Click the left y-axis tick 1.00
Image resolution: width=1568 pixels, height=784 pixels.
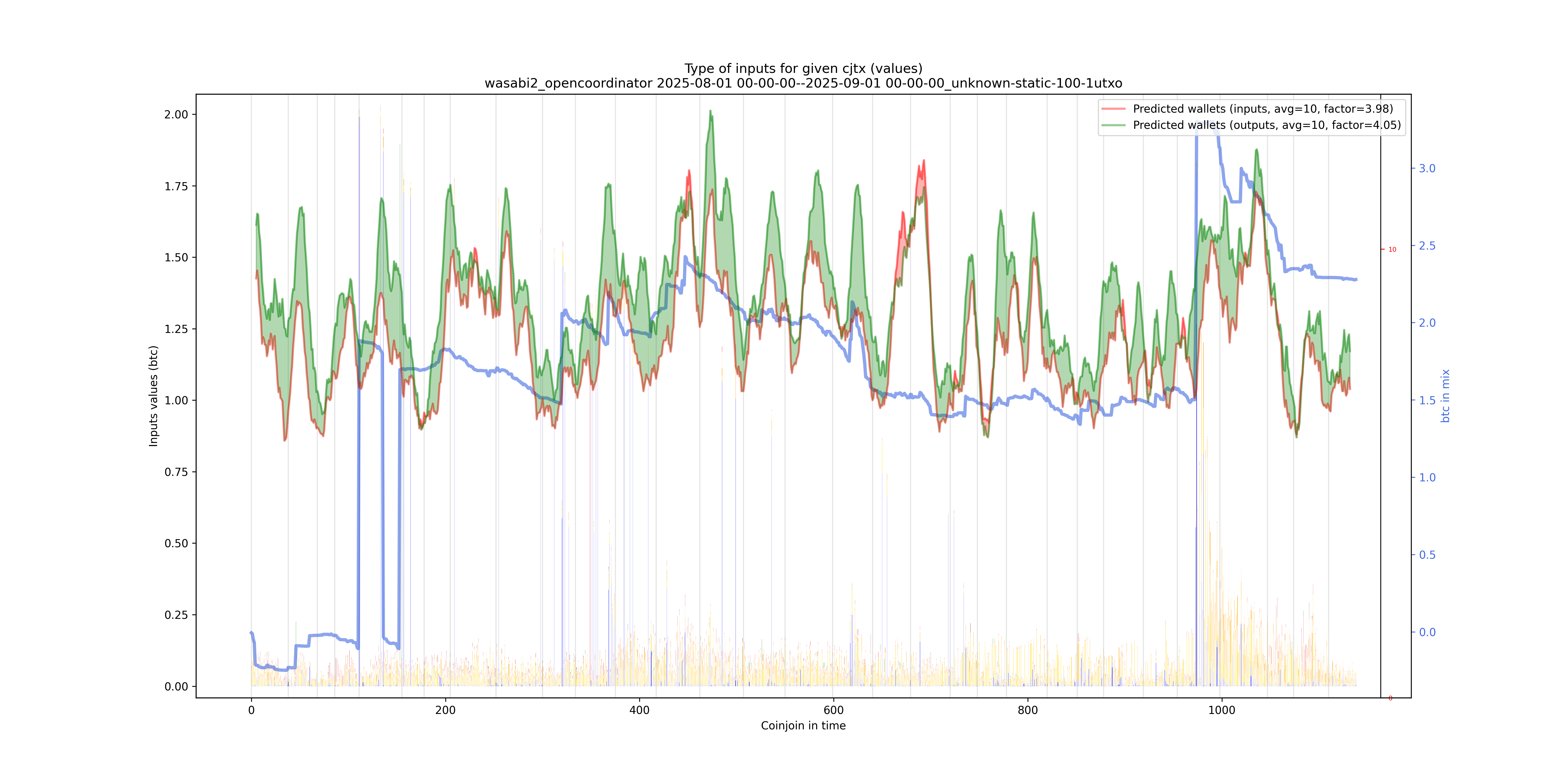pos(176,401)
